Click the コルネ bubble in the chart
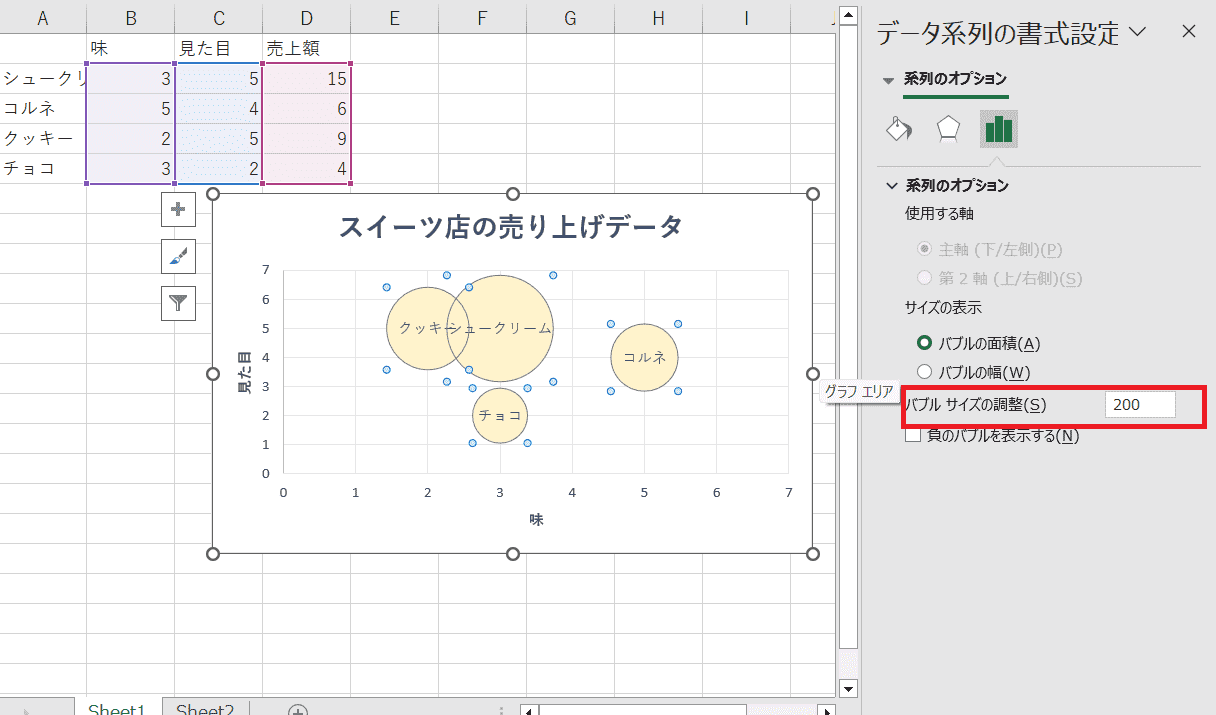The image size is (1216, 715). (x=645, y=357)
